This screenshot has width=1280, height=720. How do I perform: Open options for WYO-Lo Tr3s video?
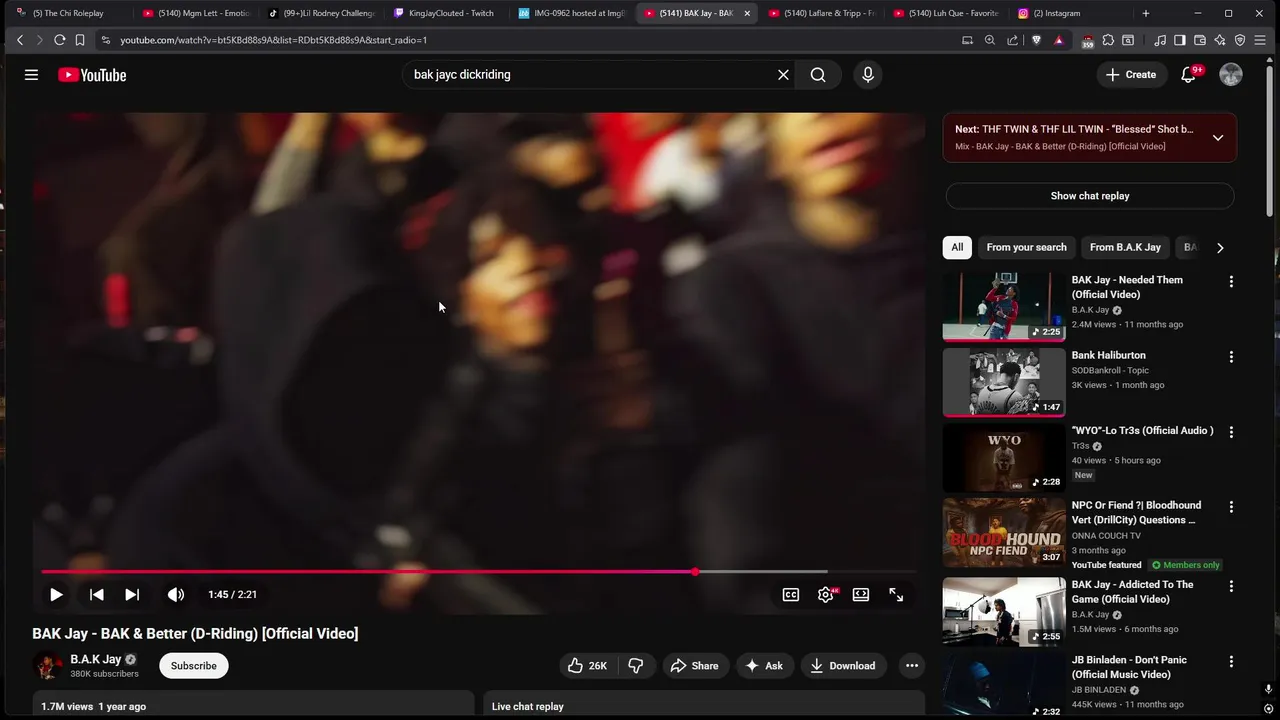point(1231,432)
